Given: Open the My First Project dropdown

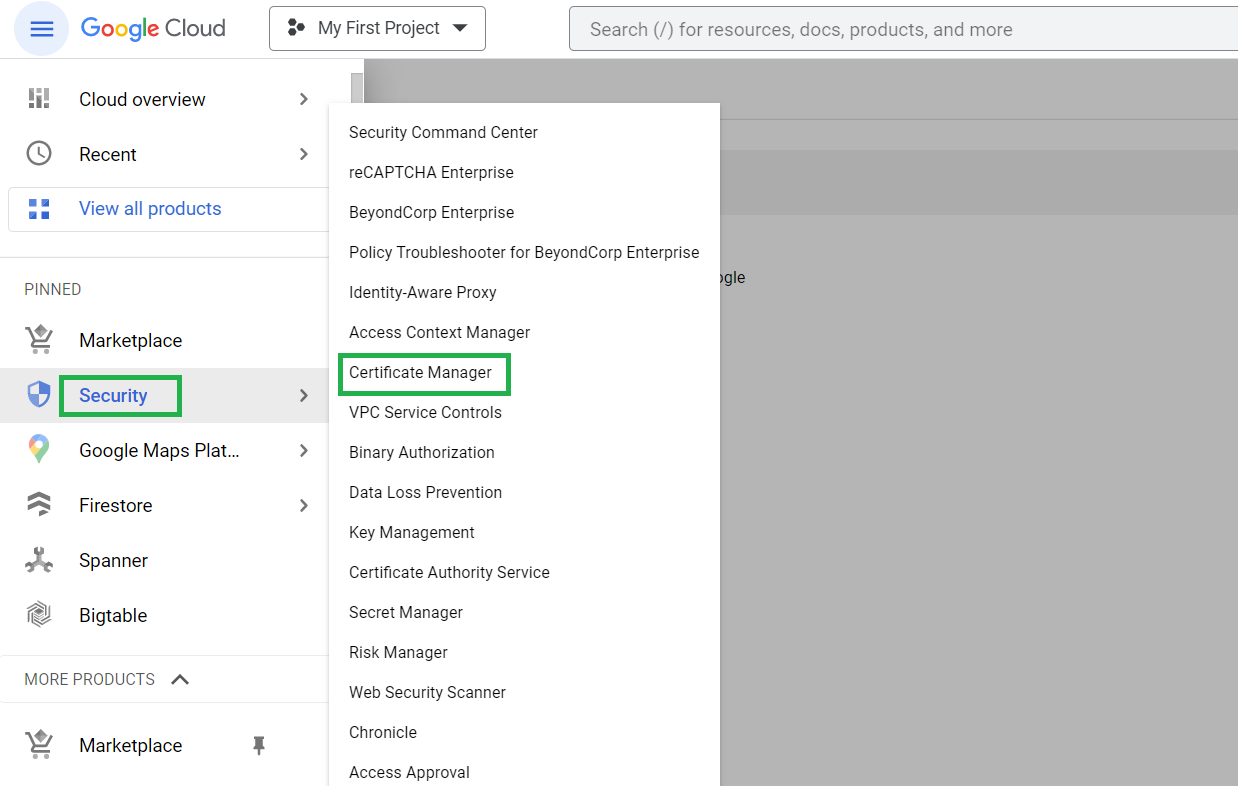Looking at the screenshot, I should pos(377,28).
